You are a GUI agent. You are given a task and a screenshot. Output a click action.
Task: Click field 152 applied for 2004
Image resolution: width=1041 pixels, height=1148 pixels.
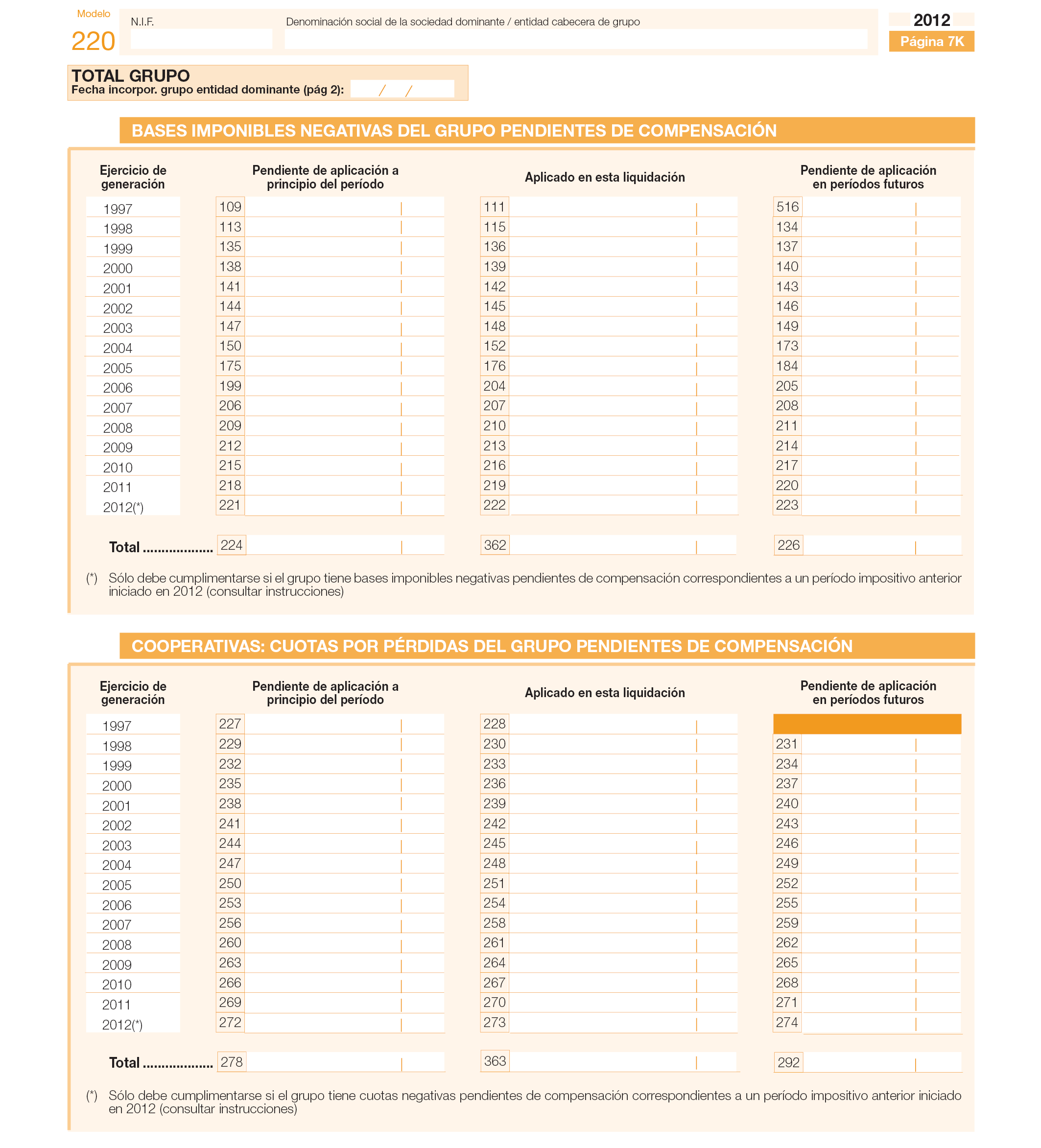(623, 346)
